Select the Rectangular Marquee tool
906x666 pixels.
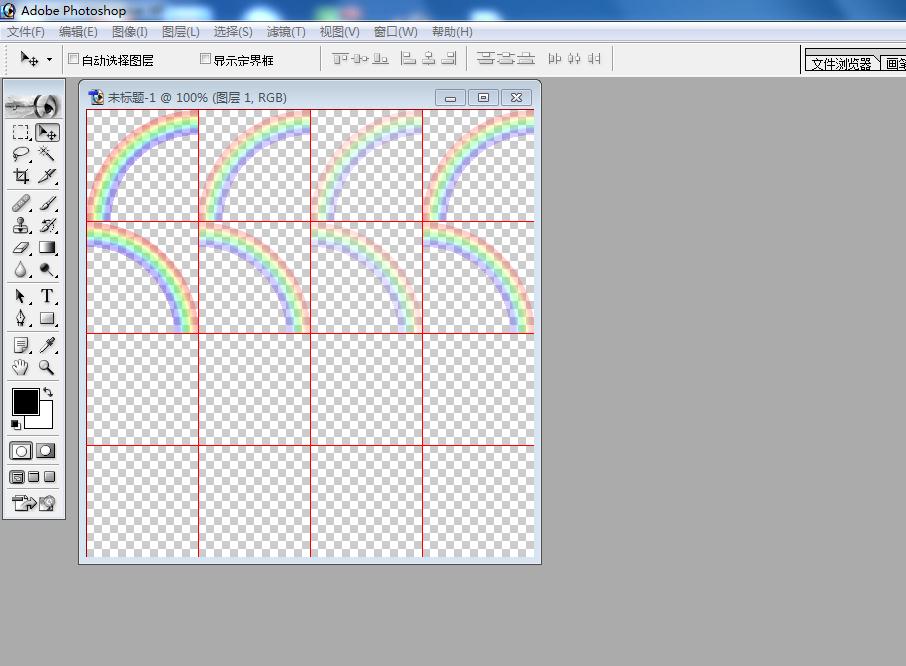(21, 133)
